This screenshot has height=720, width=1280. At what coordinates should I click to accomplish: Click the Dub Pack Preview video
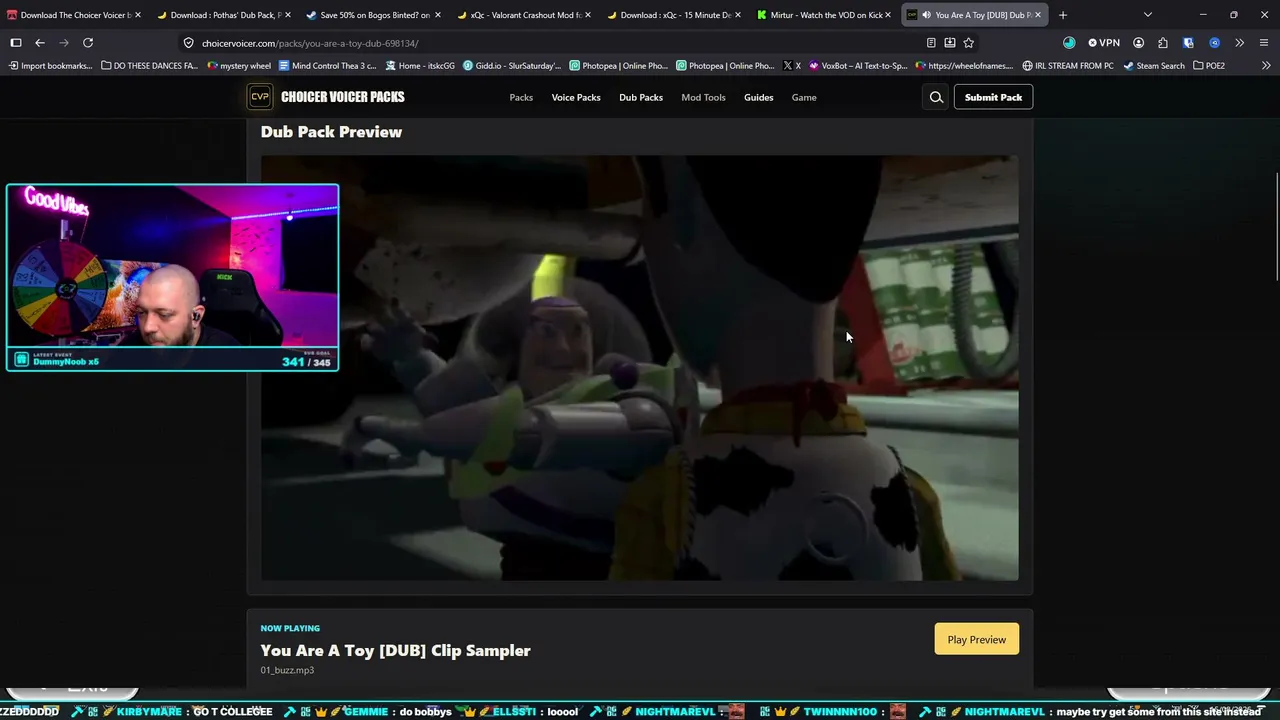(640, 368)
